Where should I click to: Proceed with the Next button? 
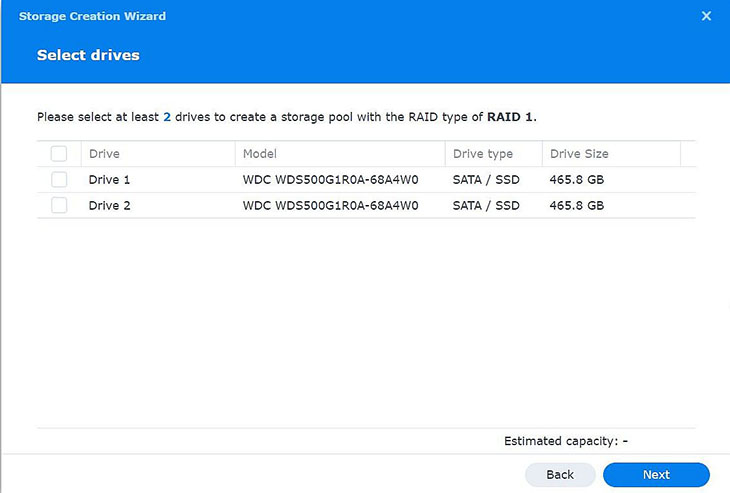pos(656,474)
